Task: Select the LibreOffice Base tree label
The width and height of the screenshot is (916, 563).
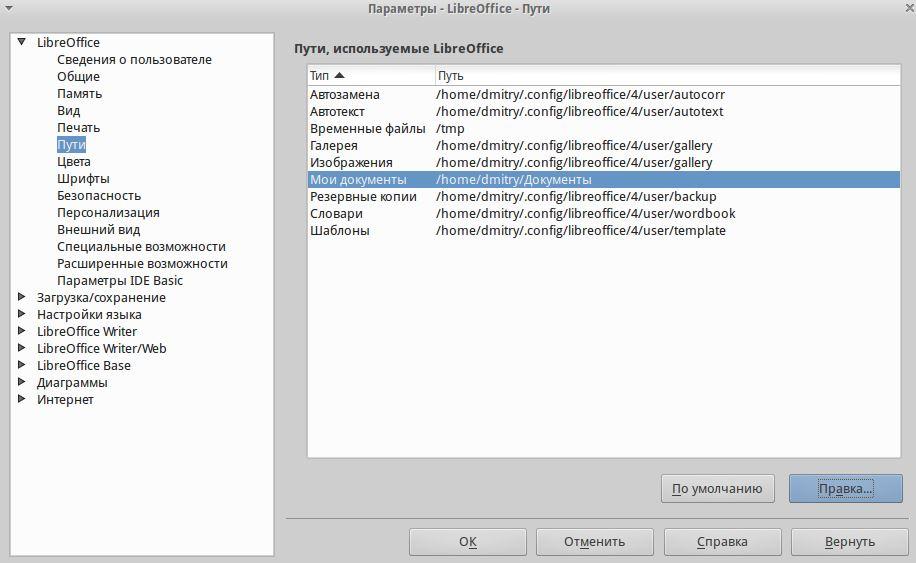Action: [x=84, y=365]
